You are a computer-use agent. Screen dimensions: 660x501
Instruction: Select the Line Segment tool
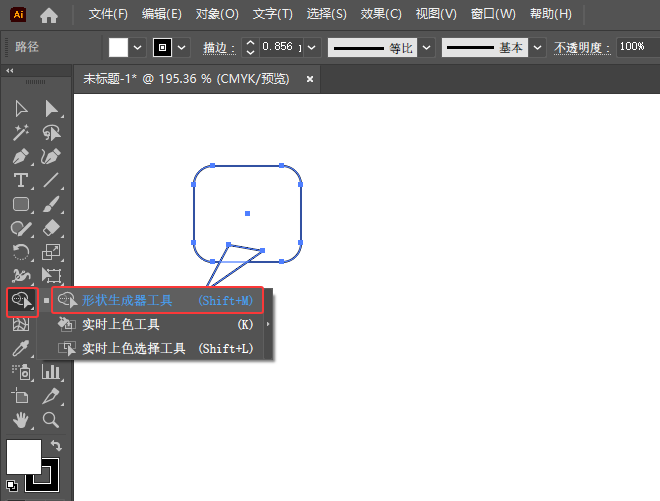(51, 180)
